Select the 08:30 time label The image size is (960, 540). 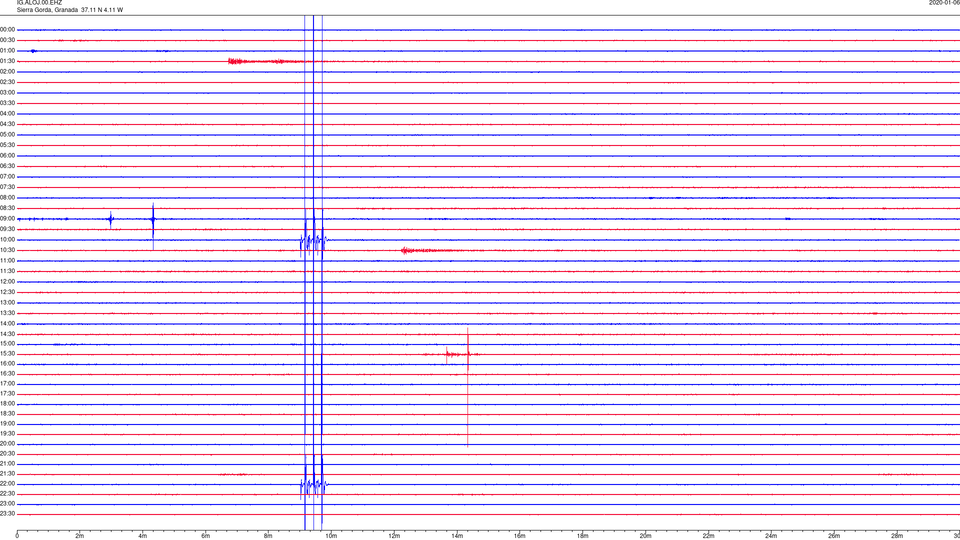click(x=7, y=208)
